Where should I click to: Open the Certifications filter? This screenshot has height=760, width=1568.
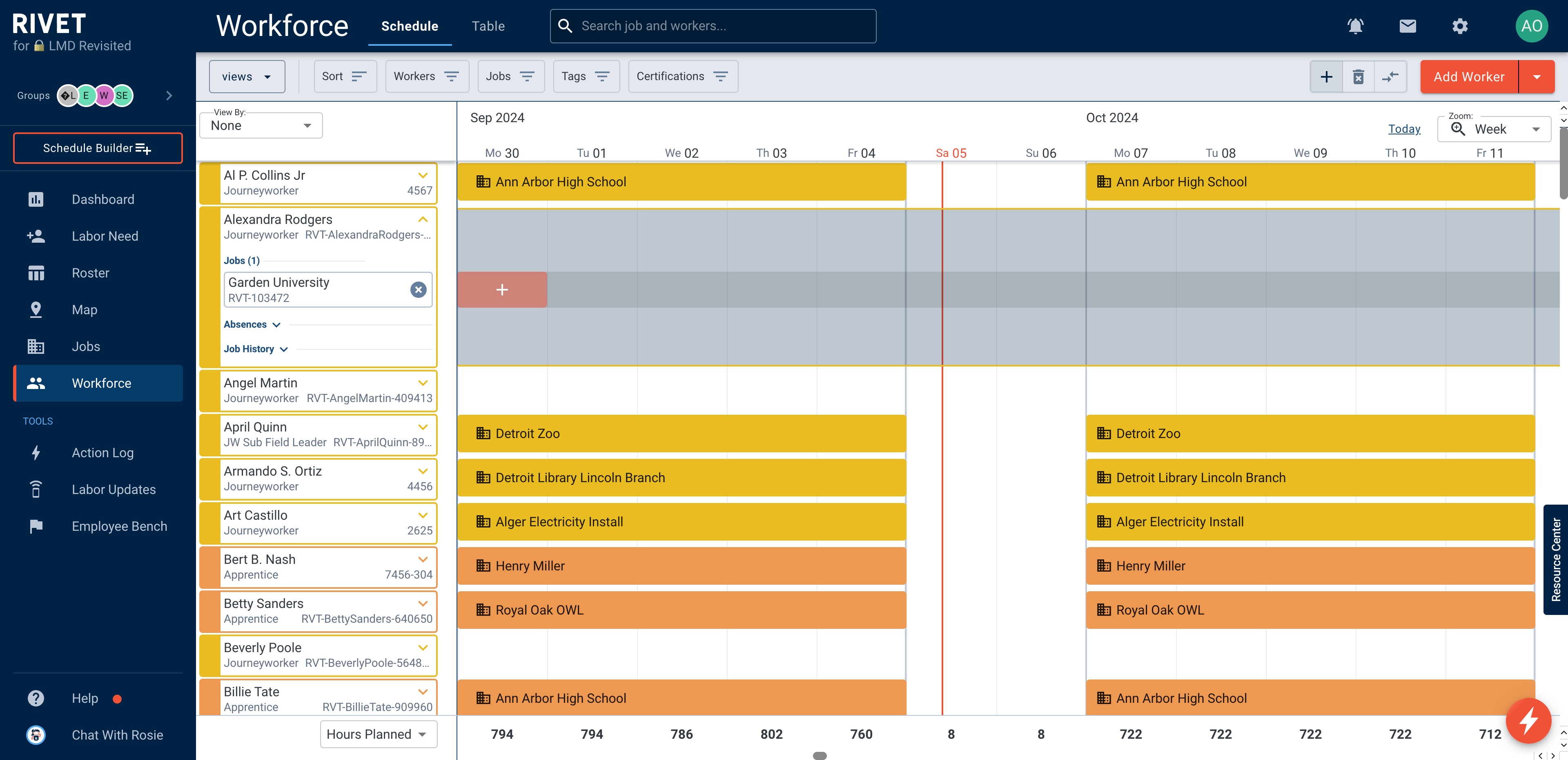(x=683, y=77)
